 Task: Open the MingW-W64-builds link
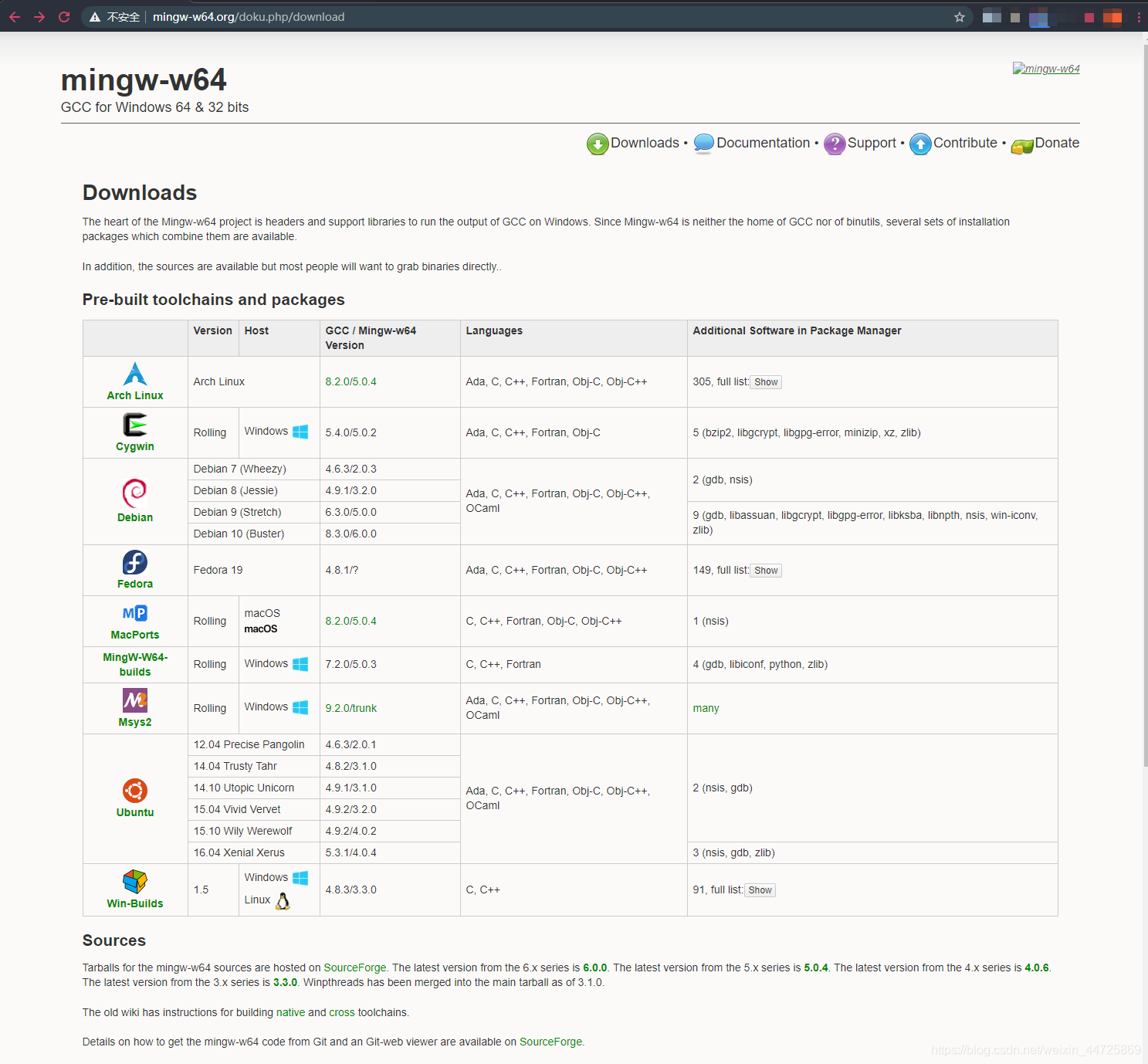[x=135, y=664]
